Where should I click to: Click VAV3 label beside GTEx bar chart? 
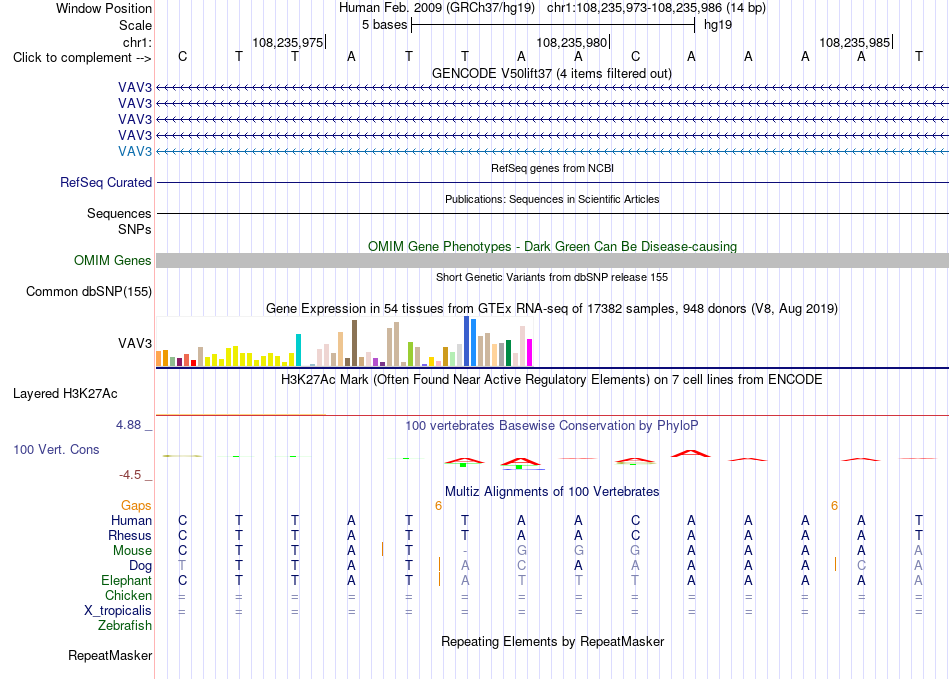(135, 343)
